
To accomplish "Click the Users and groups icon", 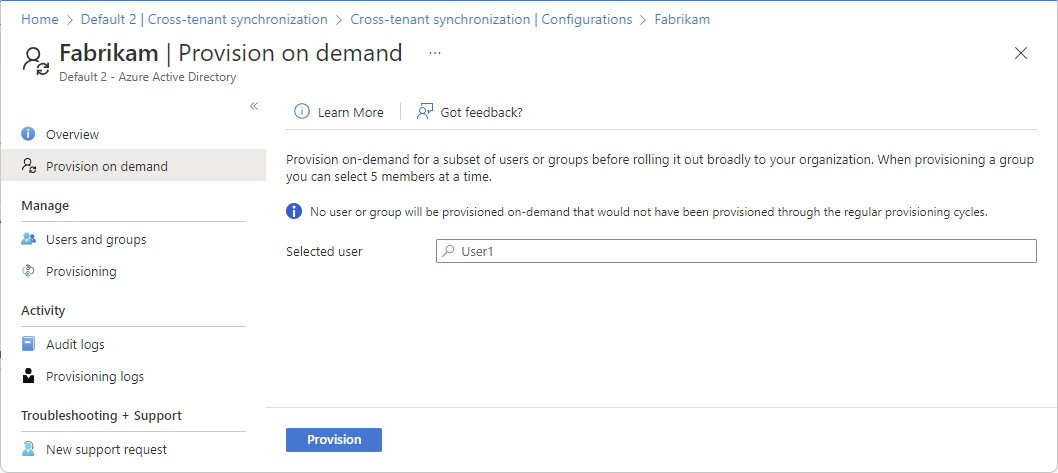I will 28,239.
